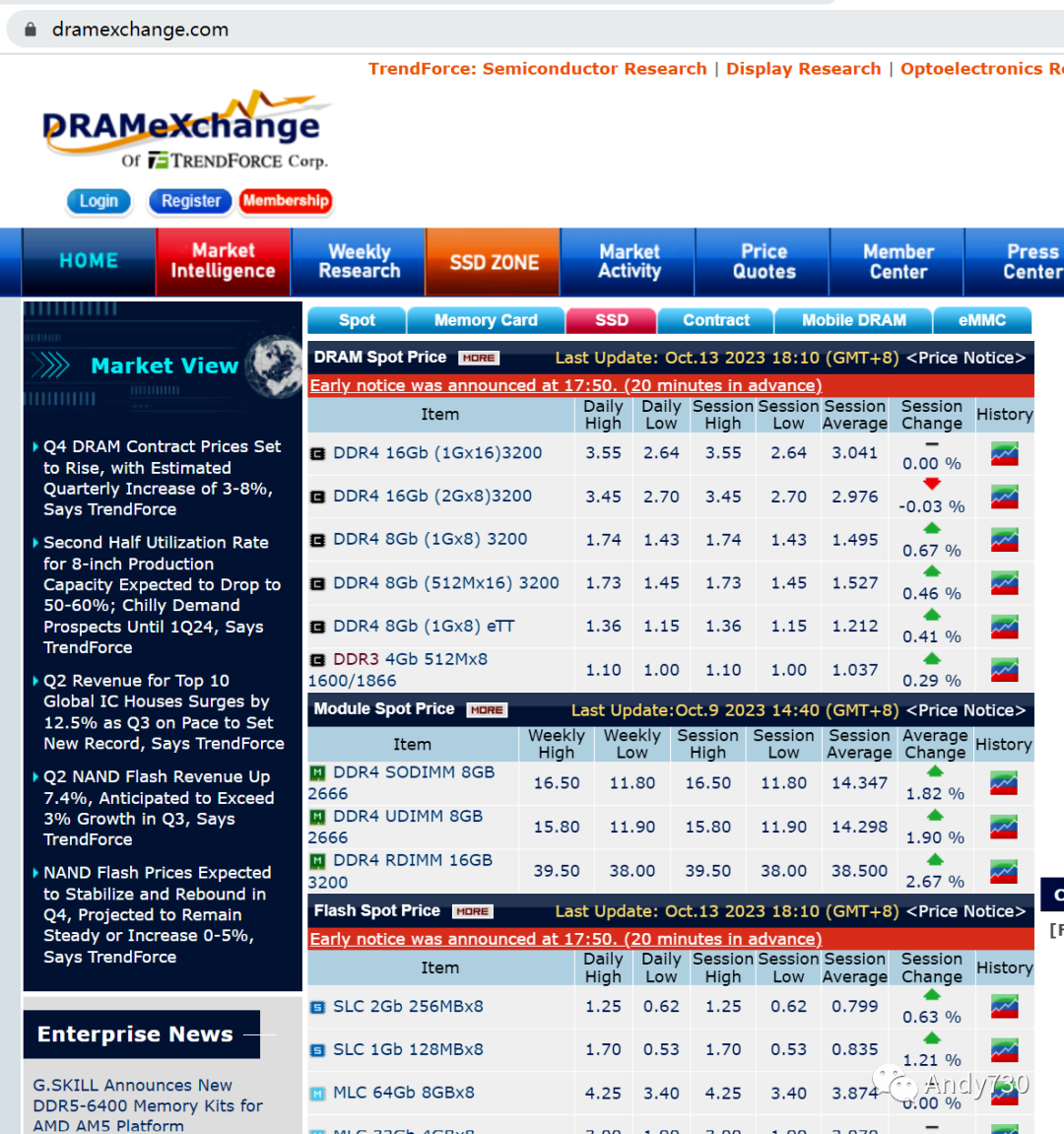Image resolution: width=1064 pixels, height=1134 pixels.
Task: Open history chart for DDR3 4Gb 512Mx8
Action: coord(1004,670)
